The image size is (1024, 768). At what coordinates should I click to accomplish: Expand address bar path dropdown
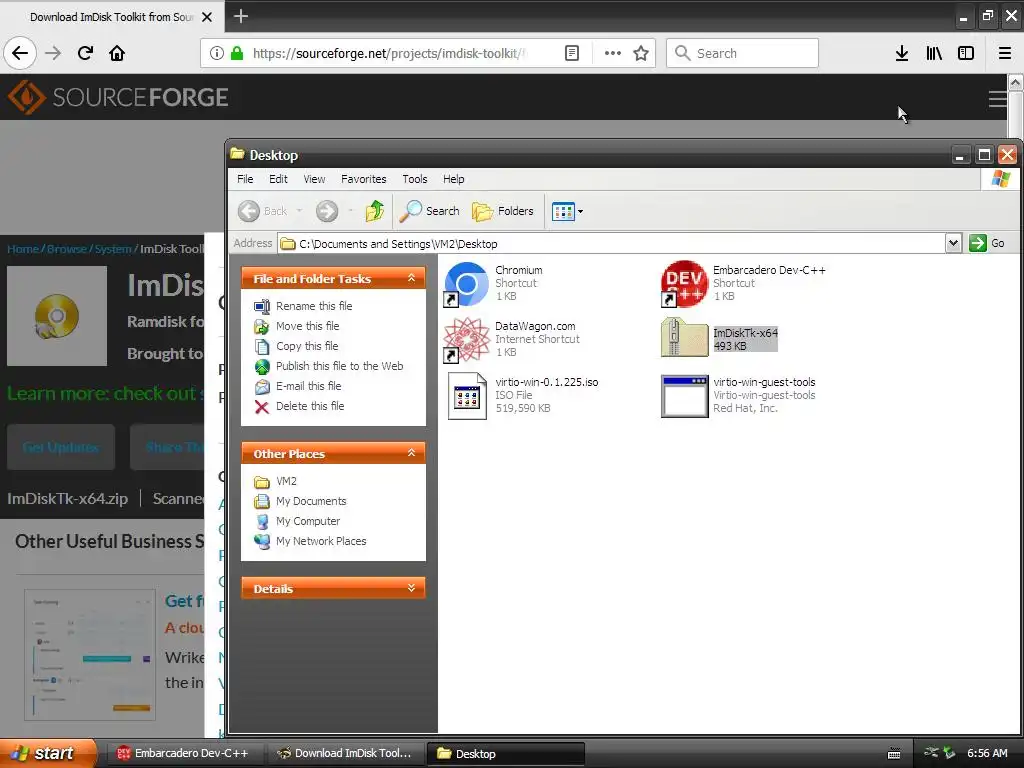(953, 243)
